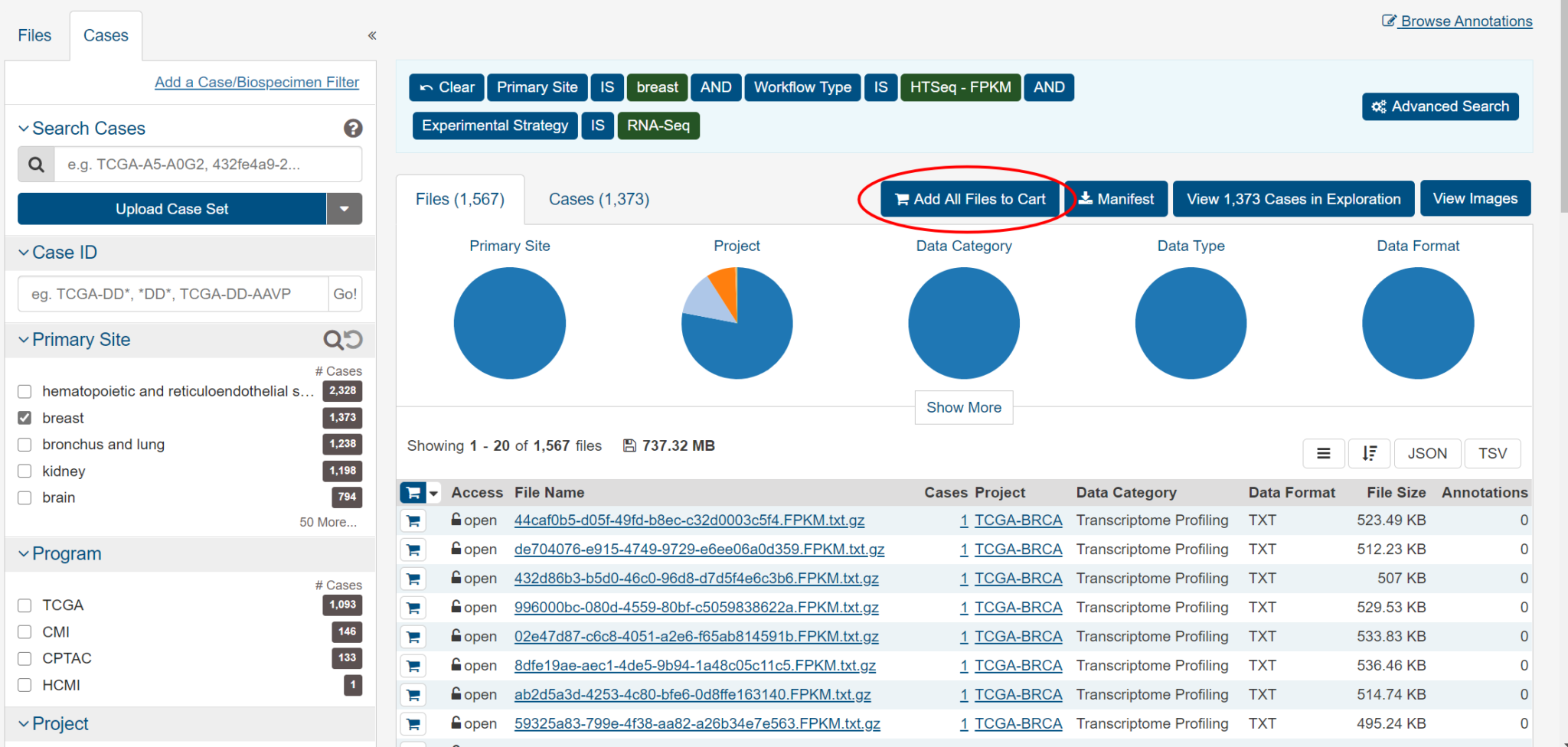Enable the TCGA program checkbox
This screenshot has height=747, width=1568.
click(x=24, y=605)
